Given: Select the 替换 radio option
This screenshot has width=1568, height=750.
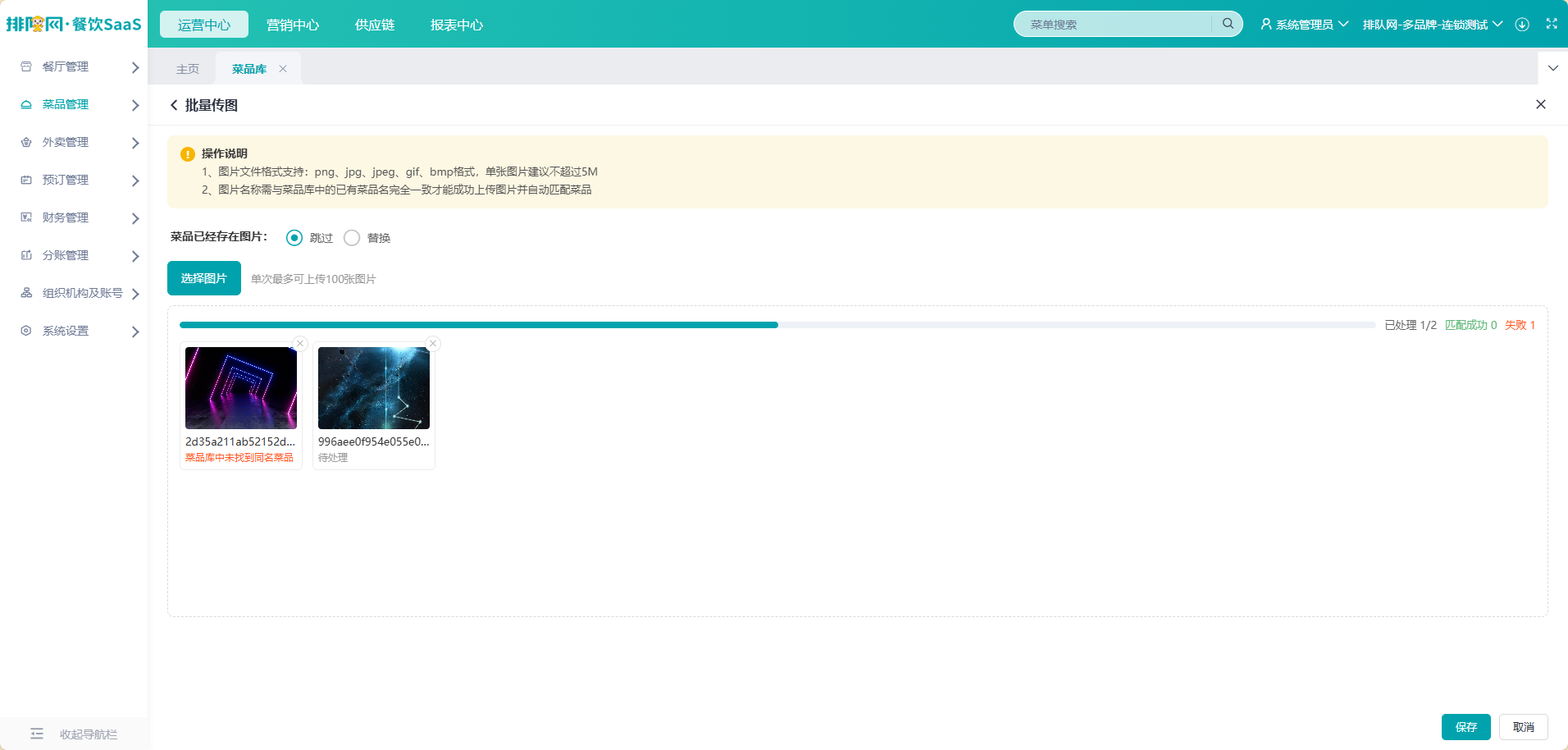Looking at the screenshot, I should click(x=352, y=238).
